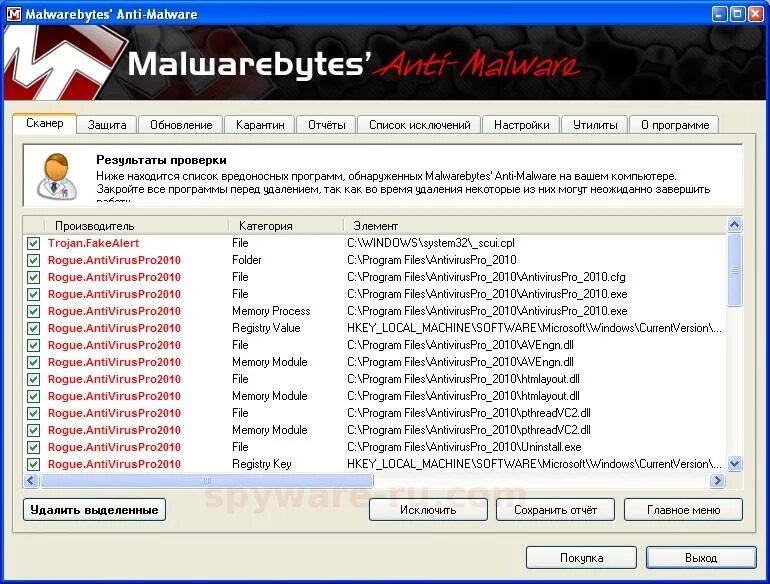
Task: Click the Покупка button
Action: [581, 558]
